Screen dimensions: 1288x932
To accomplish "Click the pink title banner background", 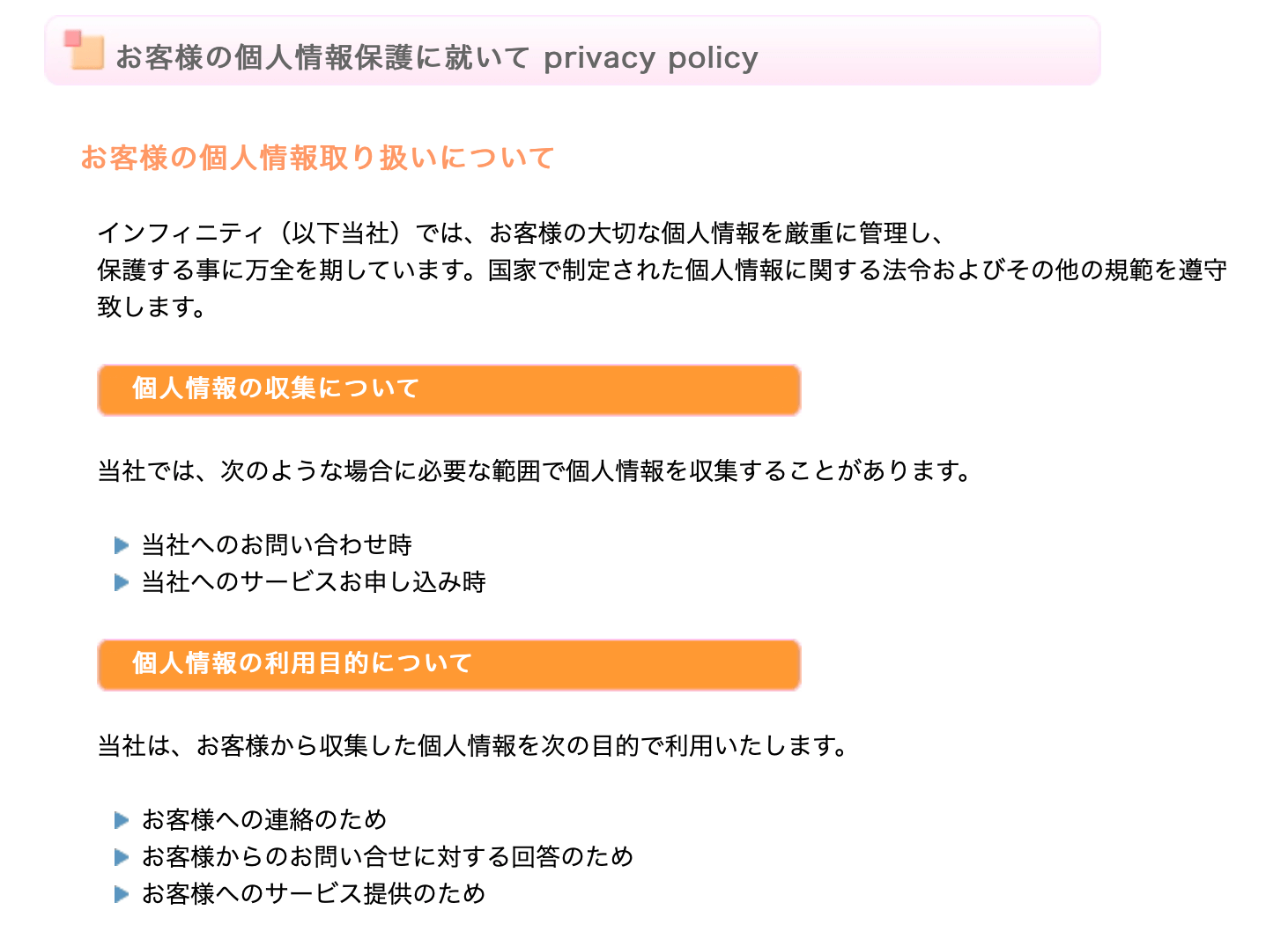I will coord(573,50).
